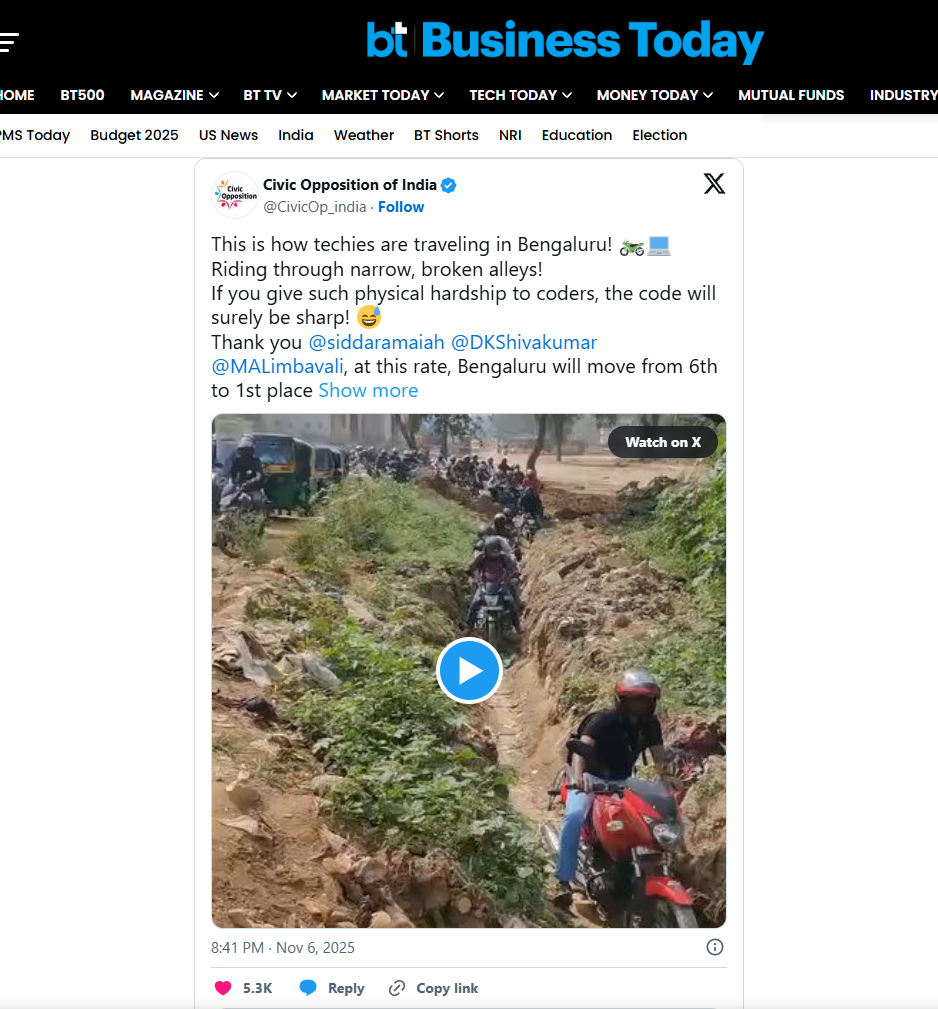Select the Budget 2025 tab

pos(134,135)
